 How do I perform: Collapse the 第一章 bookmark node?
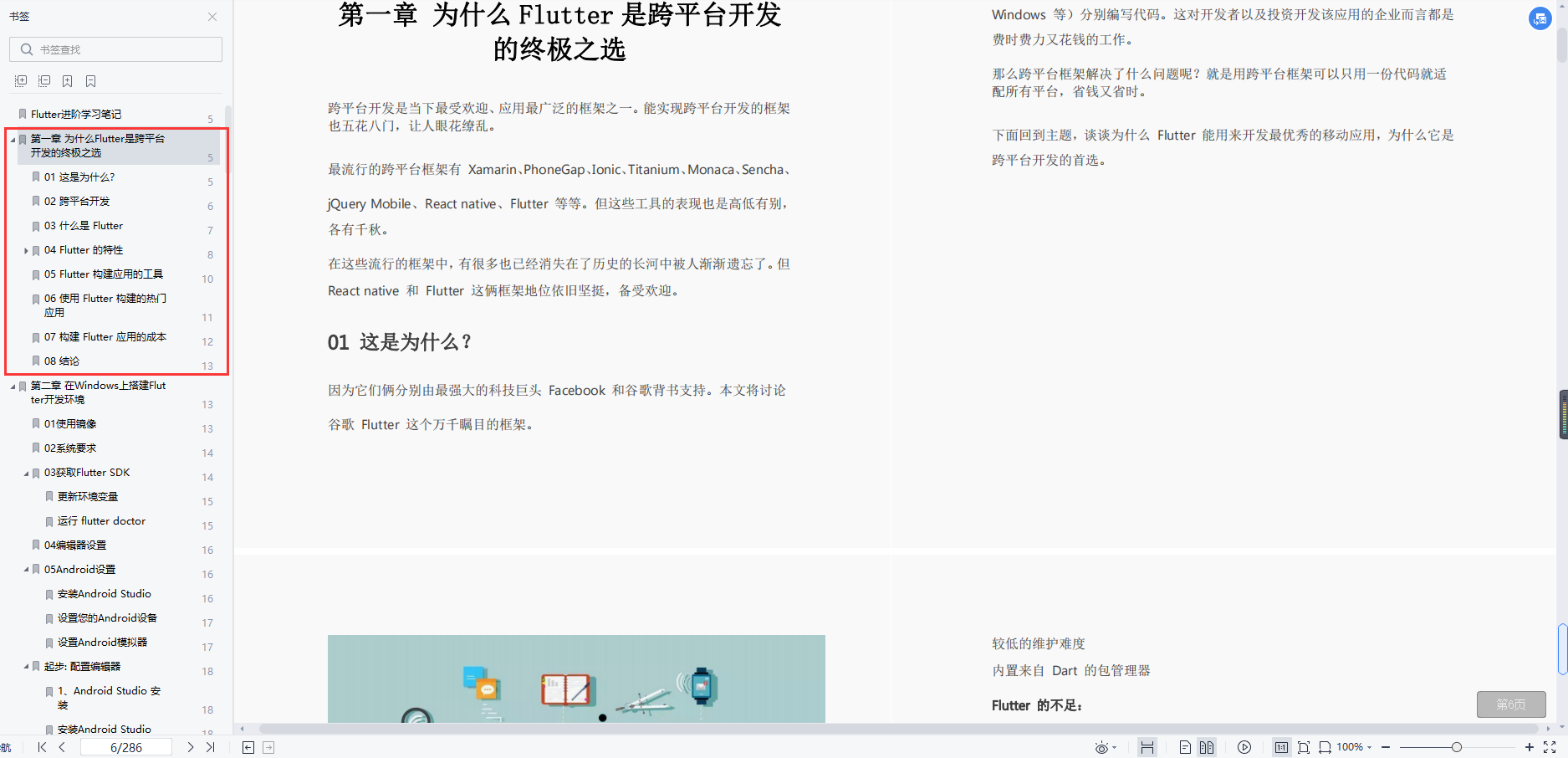[x=13, y=140]
